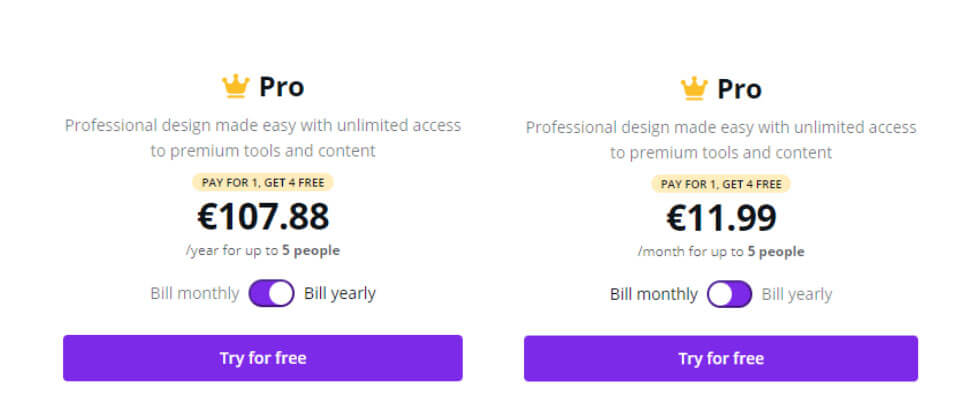Click the plan description on the yearly card

tap(263, 138)
